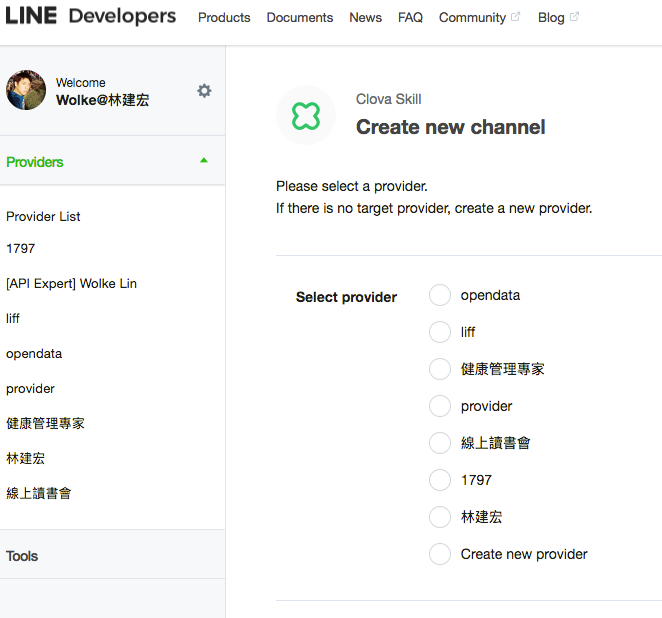This screenshot has width=662, height=618.
Task: Select the 線上讀書會 provider radio button
Action: 440,443
